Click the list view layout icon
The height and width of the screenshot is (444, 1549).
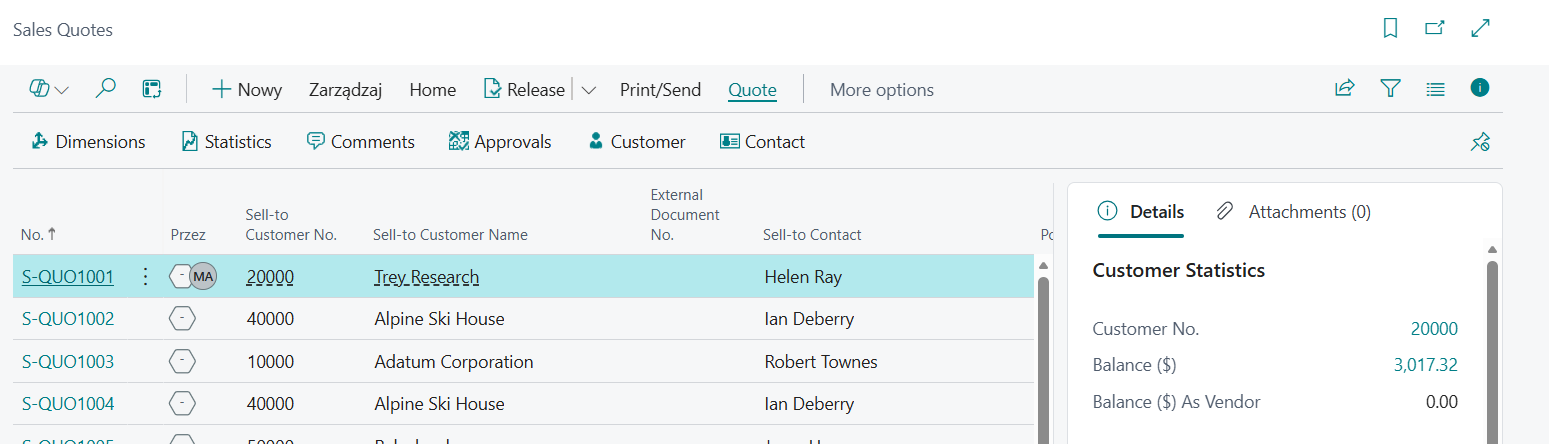coord(1435,89)
